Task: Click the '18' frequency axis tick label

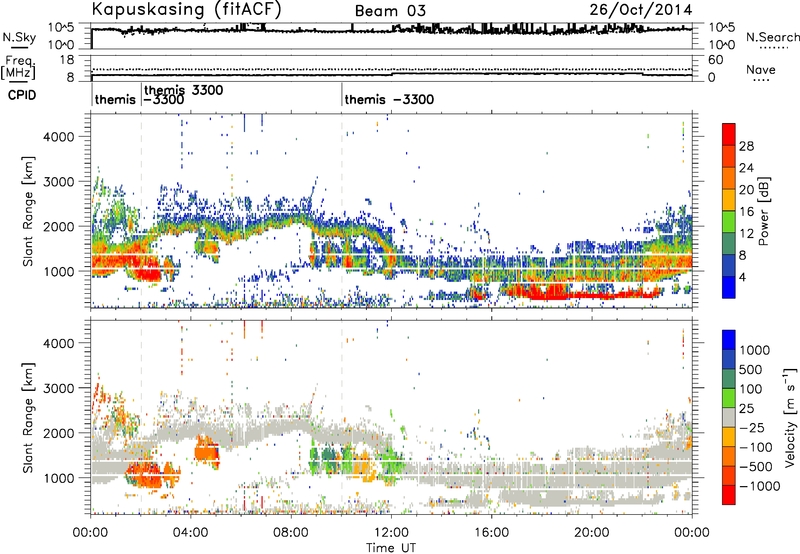Action: pyautogui.click(x=67, y=60)
